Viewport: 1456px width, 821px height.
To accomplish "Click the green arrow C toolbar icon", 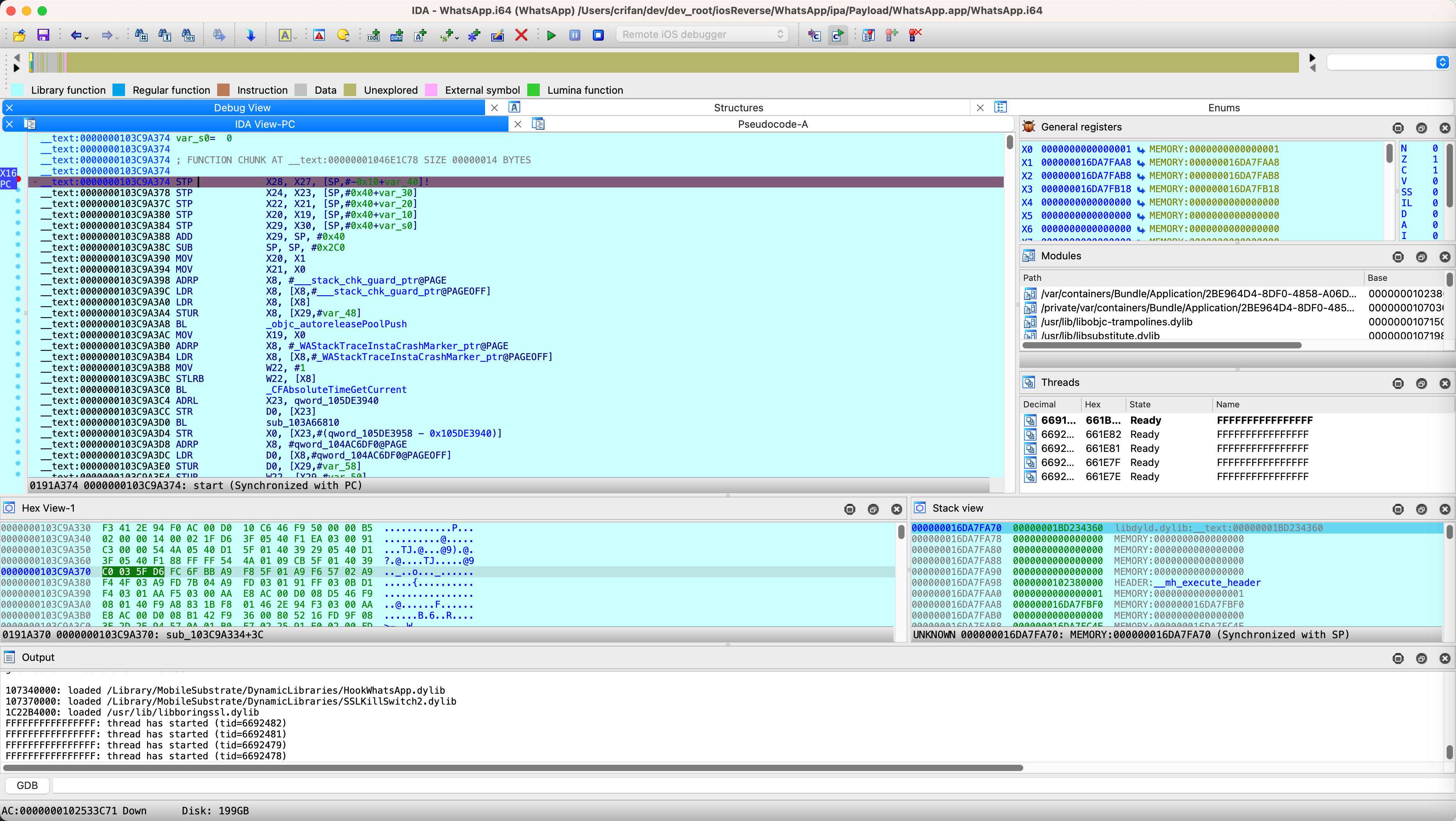I will coord(838,35).
